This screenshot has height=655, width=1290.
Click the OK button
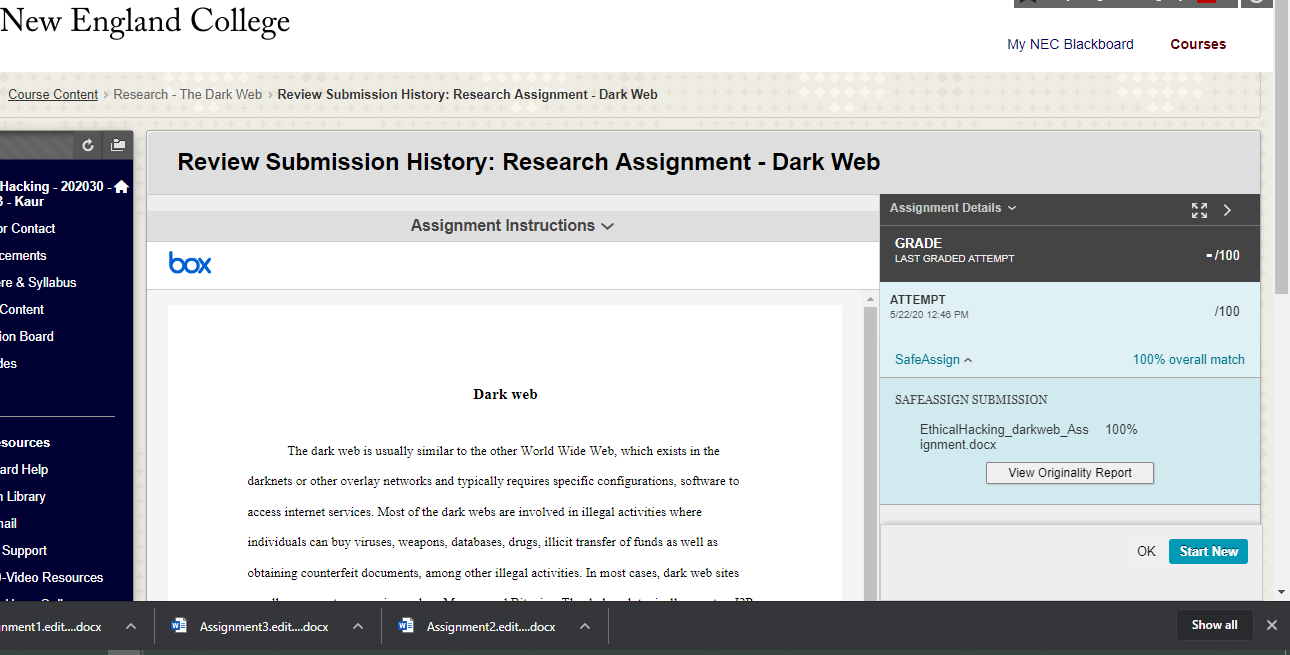click(x=1146, y=551)
